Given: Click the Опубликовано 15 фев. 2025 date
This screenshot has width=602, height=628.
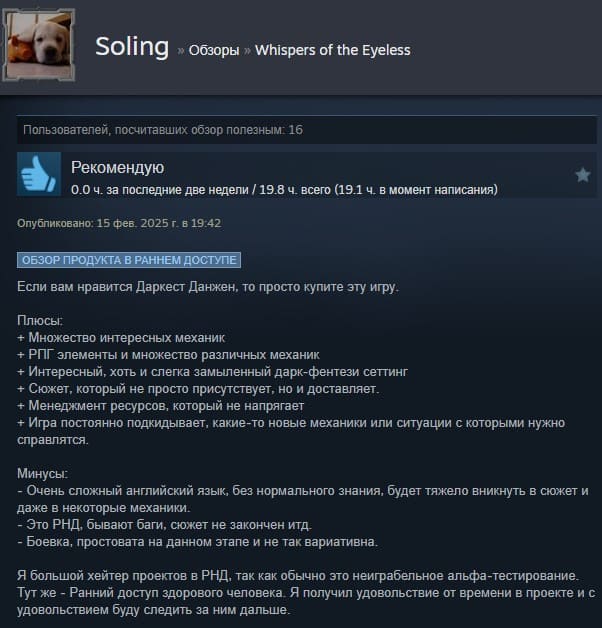Looking at the screenshot, I should pos(119,223).
